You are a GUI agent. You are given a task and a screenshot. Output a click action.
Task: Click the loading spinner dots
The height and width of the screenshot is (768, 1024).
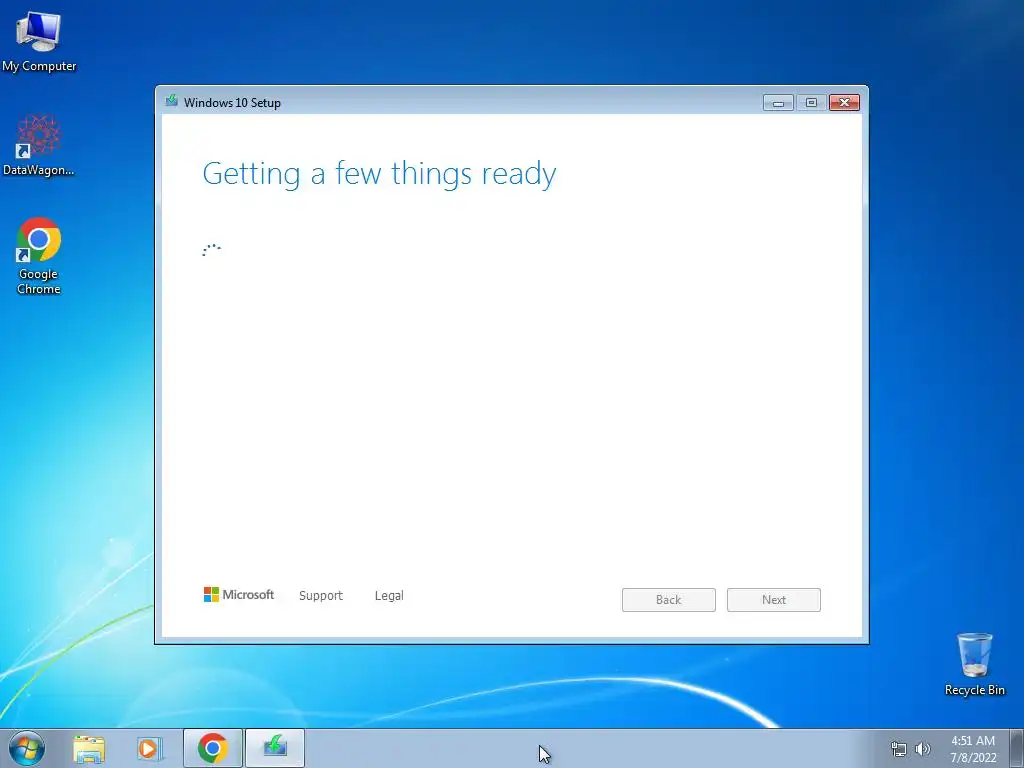pyautogui.click(x=211, y=249)
